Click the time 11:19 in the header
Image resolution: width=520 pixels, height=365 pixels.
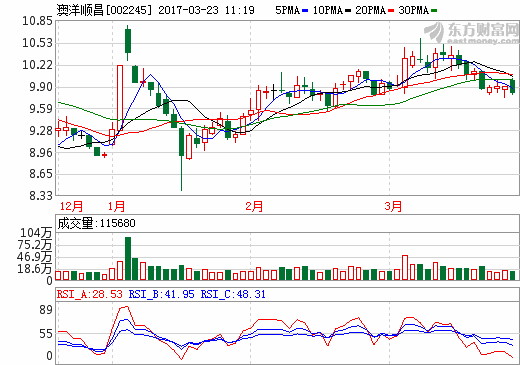coord(239,10)
